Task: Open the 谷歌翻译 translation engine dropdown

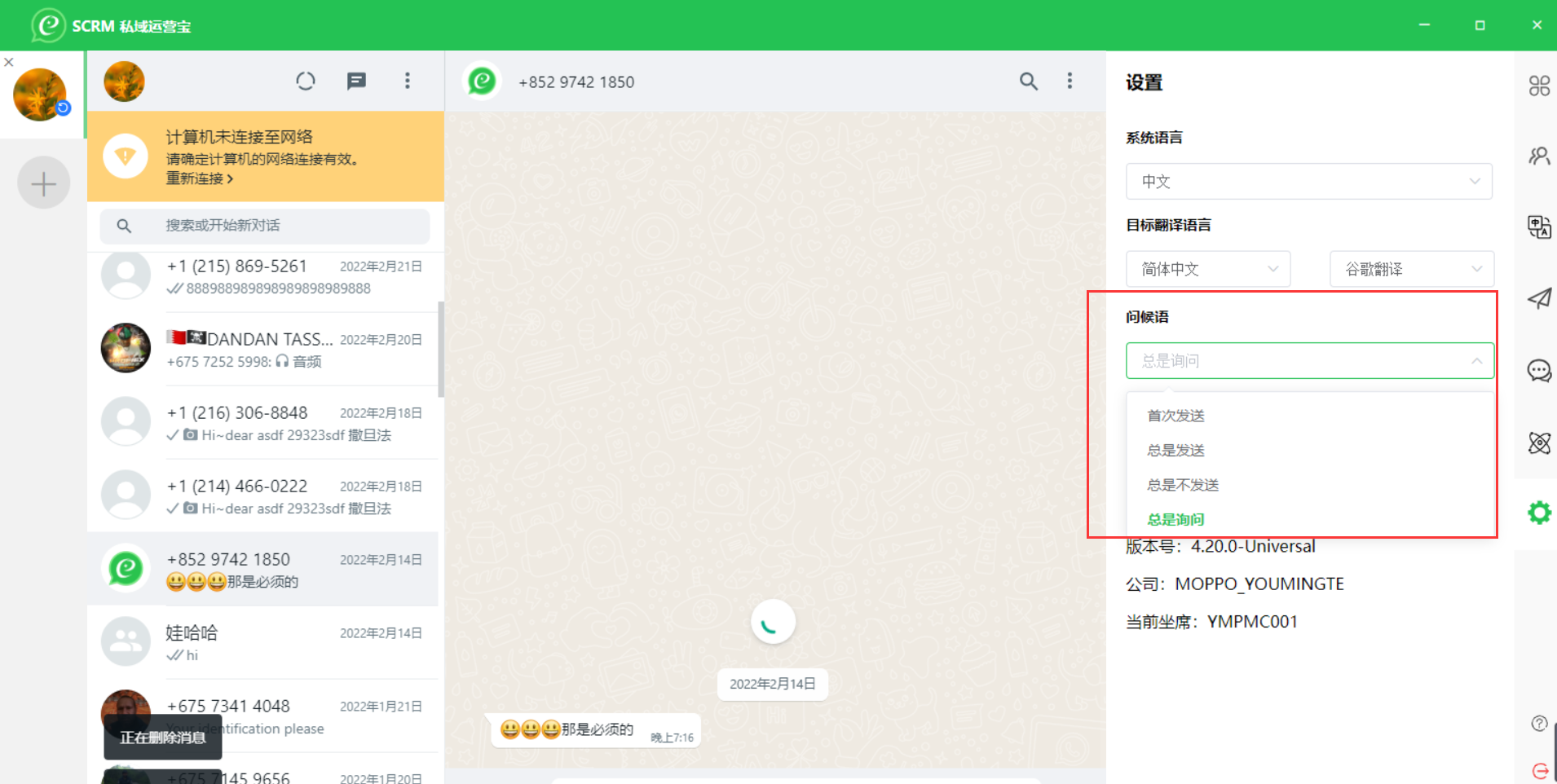Action: 1412,269
